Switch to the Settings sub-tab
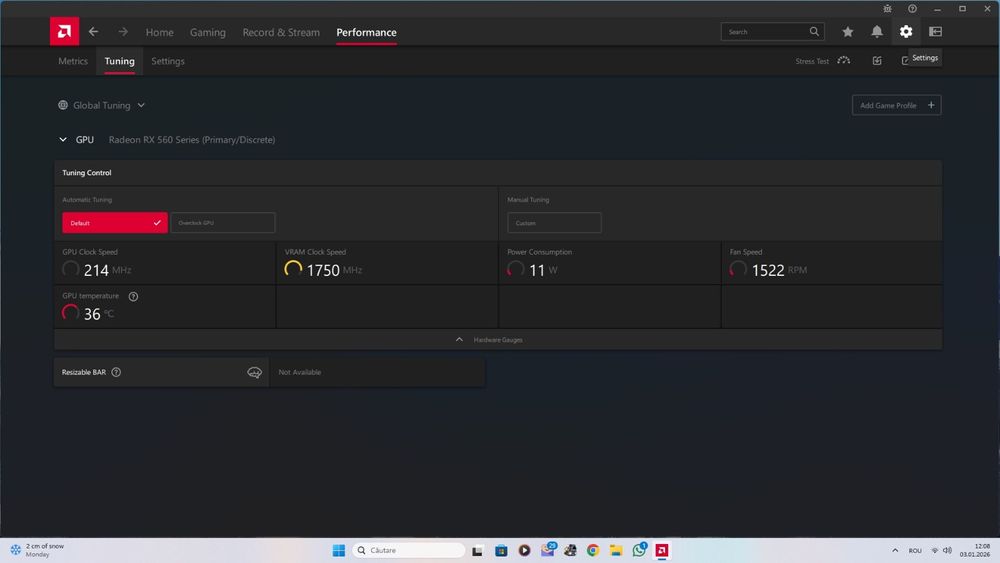 point(168,61)
